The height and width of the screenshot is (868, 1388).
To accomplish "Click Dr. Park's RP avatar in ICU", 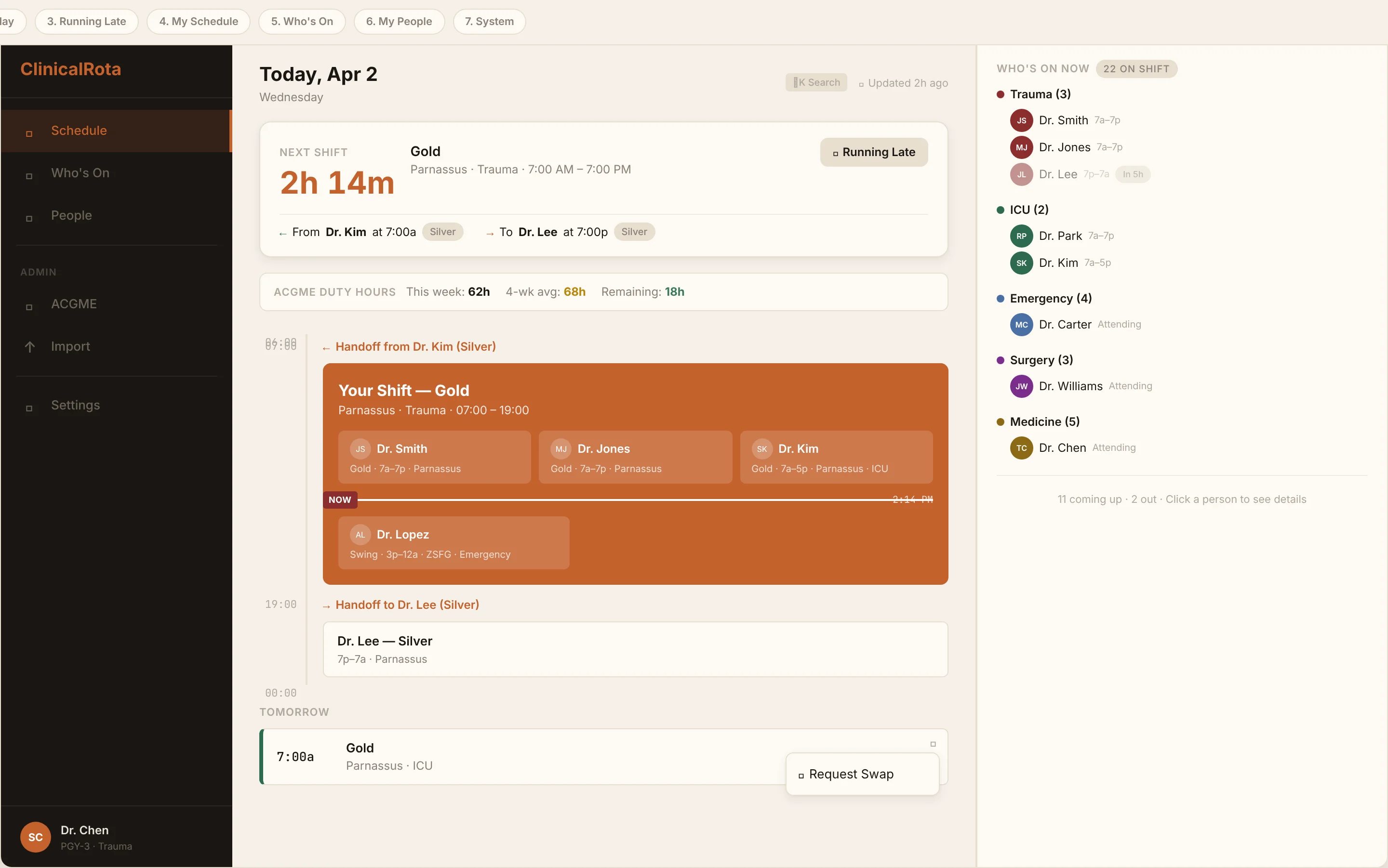I will click(1021, 236).
